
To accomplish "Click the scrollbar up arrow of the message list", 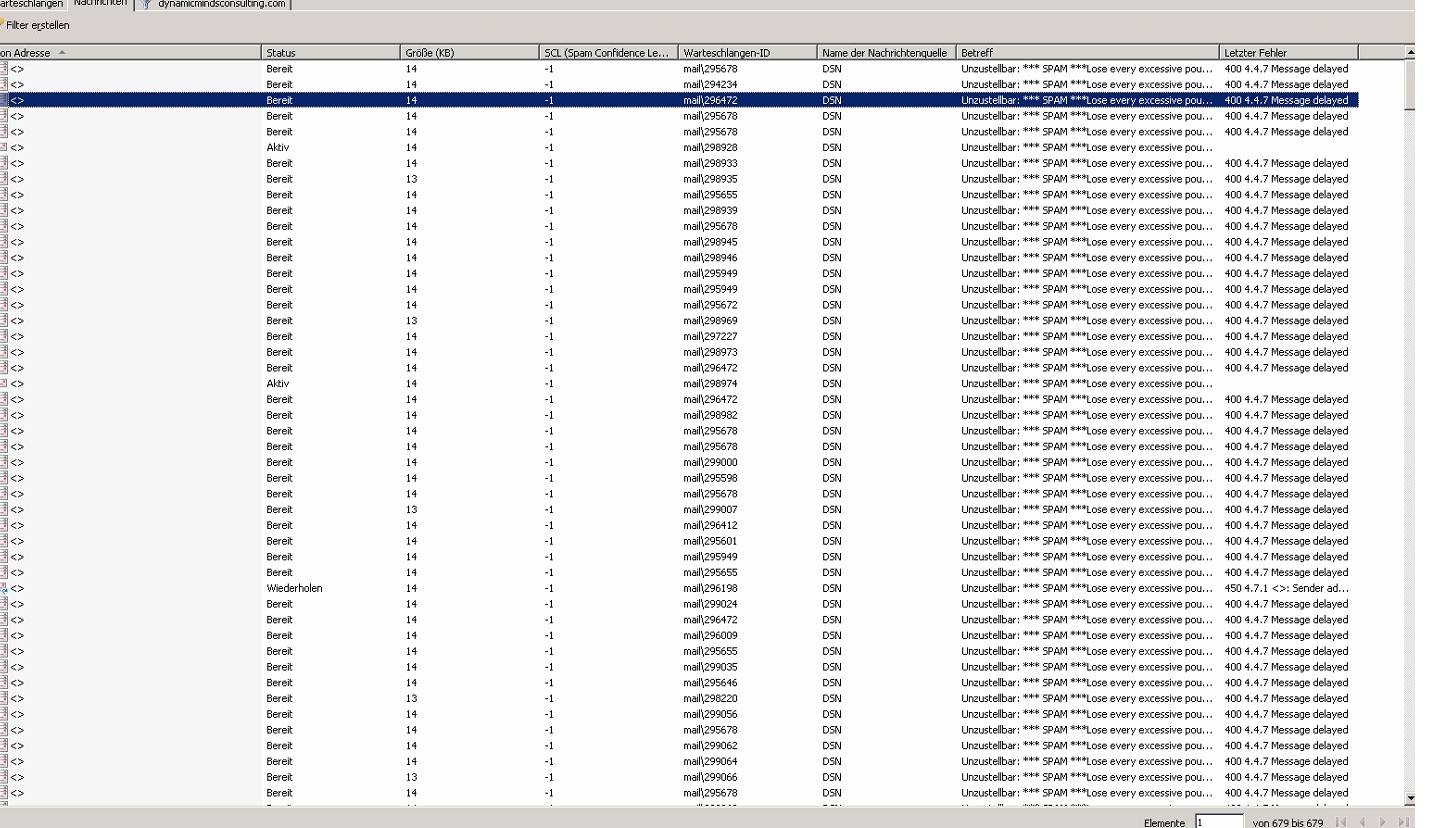I will 1410,52.
